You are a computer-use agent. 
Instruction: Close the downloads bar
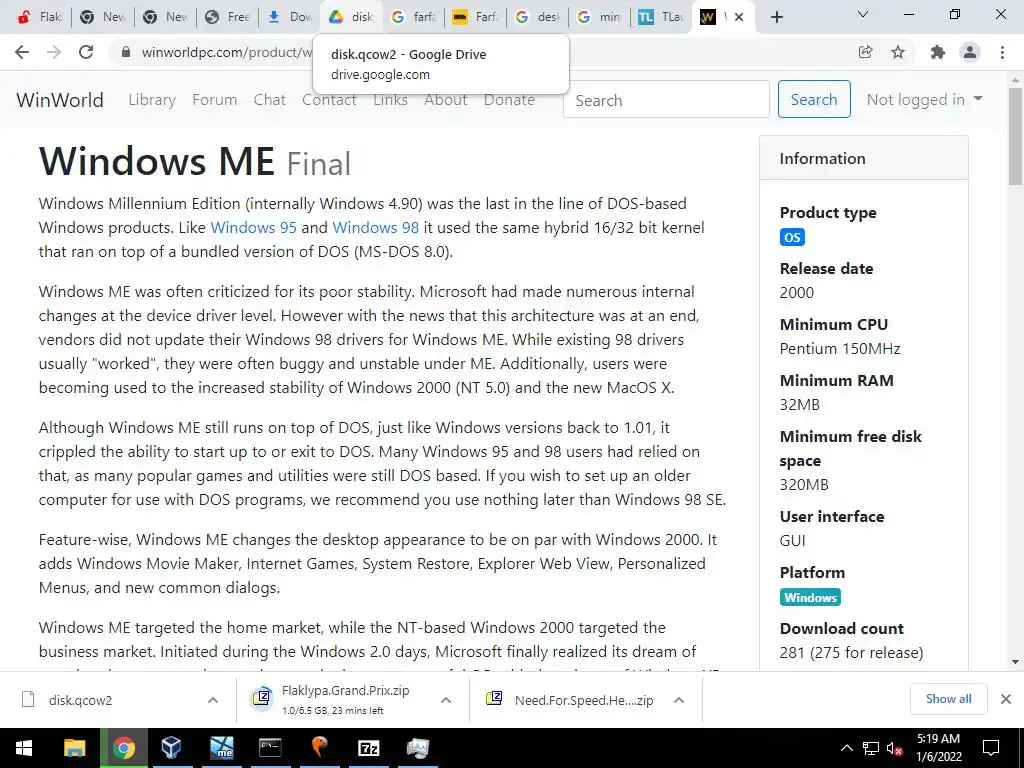1006,699
